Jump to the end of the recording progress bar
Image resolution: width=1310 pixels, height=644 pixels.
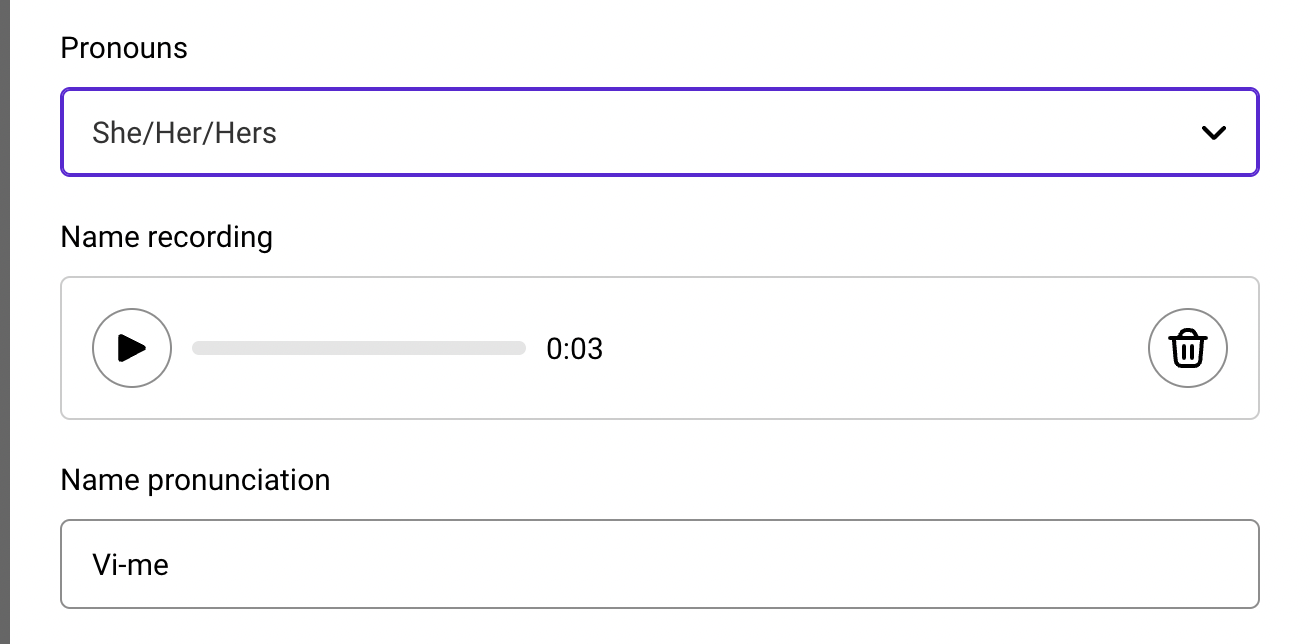tap(523, 348)
